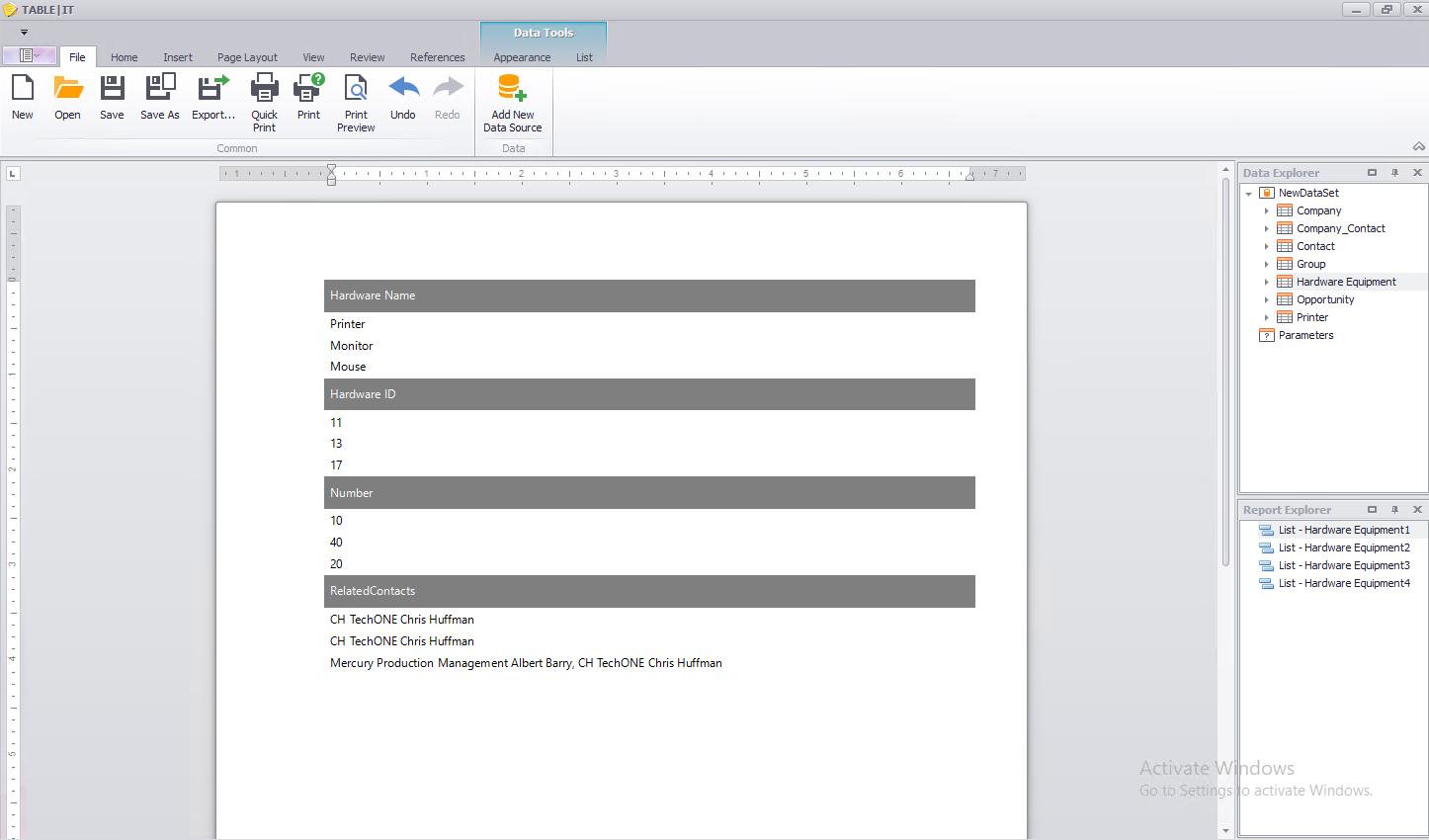Undo the last action

point(403,97)
